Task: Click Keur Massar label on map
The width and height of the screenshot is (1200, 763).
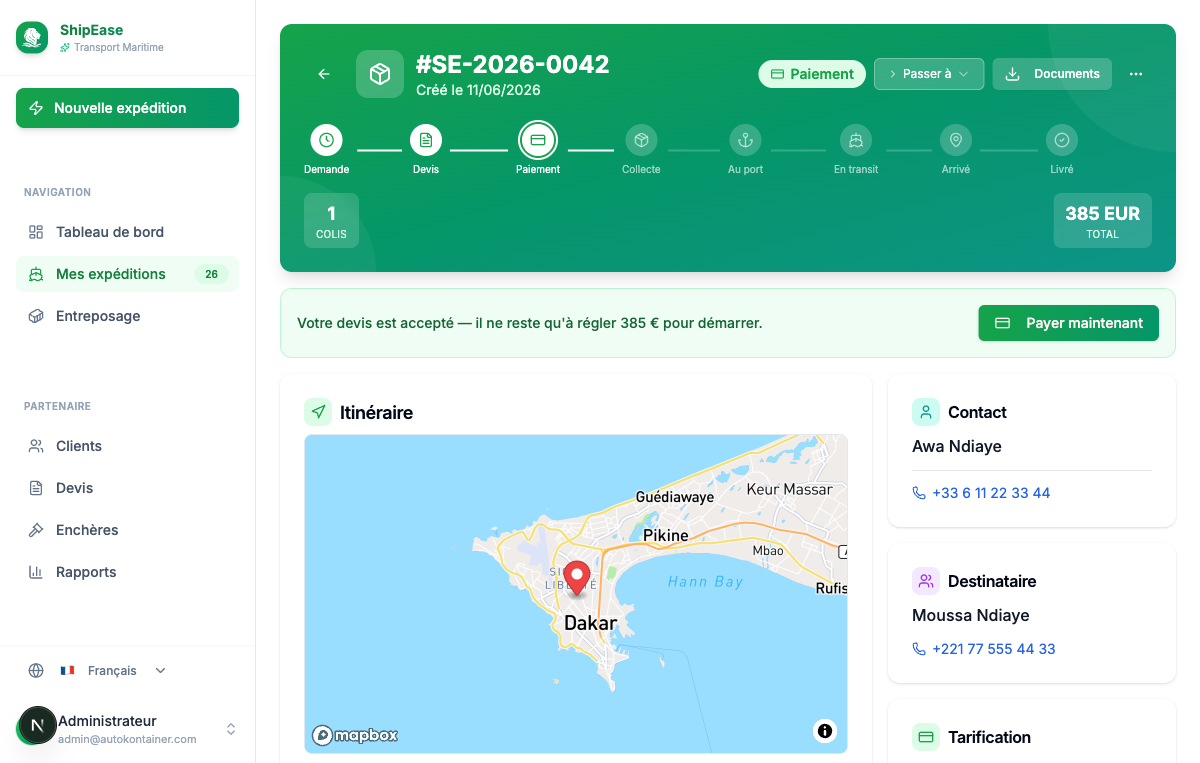Action: 790,489
